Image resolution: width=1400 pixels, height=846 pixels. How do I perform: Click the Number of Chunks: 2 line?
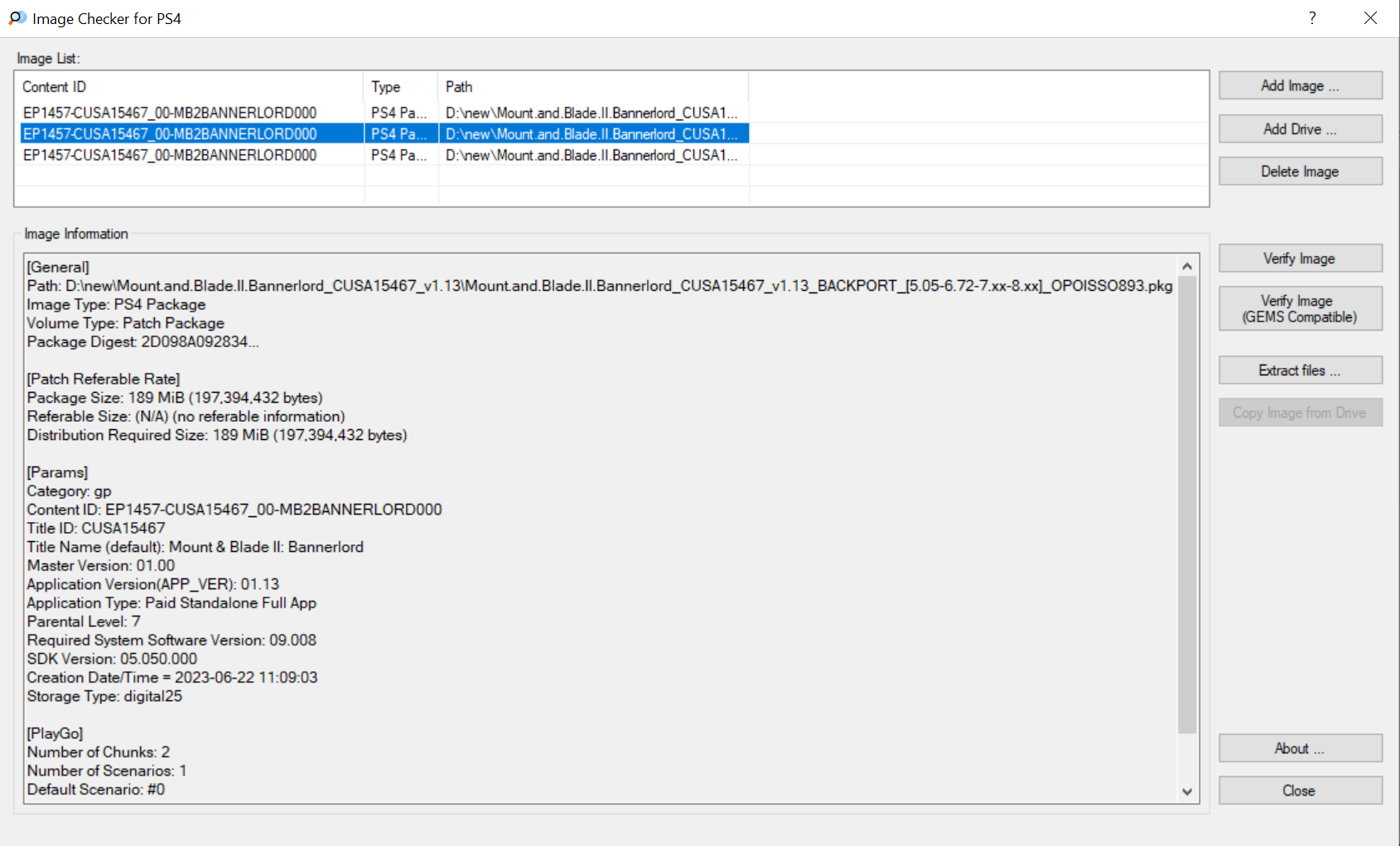[x=99, y=752]
